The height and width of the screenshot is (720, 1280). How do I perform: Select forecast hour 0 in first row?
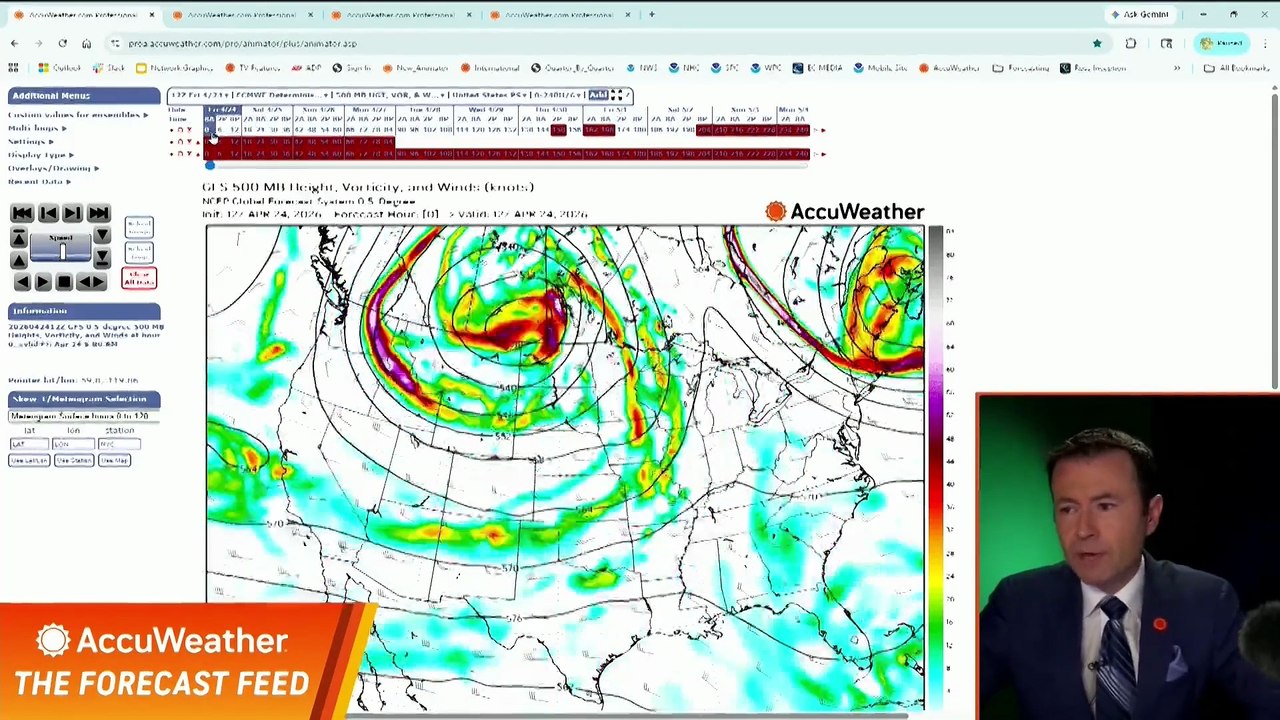click(x=209, y=130)
